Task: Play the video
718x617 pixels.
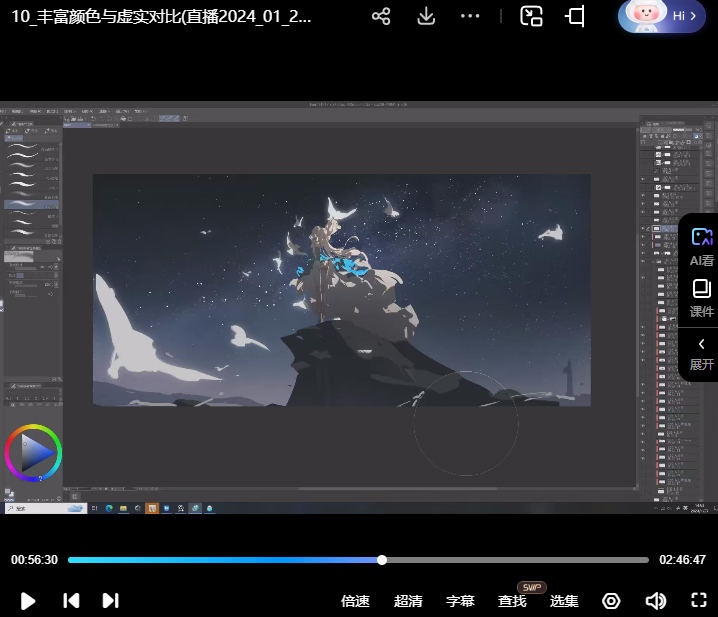Action: [28, 601]
